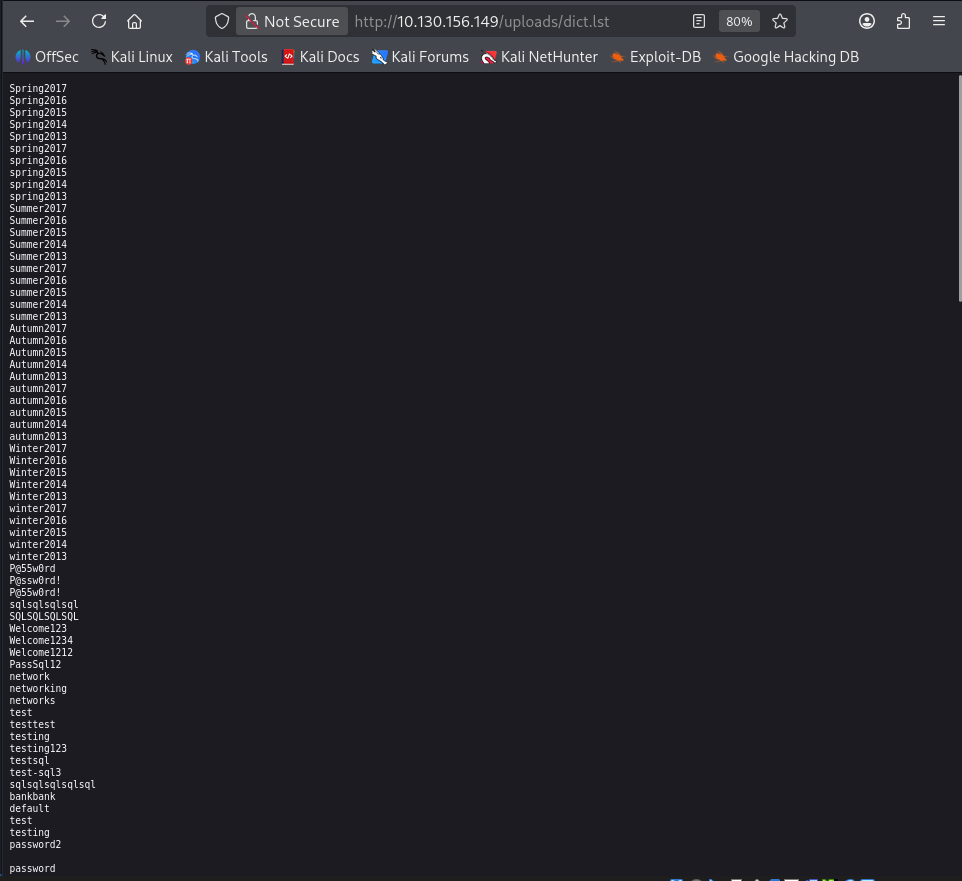This screenshot has width=962, height=881.
Task: Click the PassSql12 entry
Action: click(x=35, y=664)
